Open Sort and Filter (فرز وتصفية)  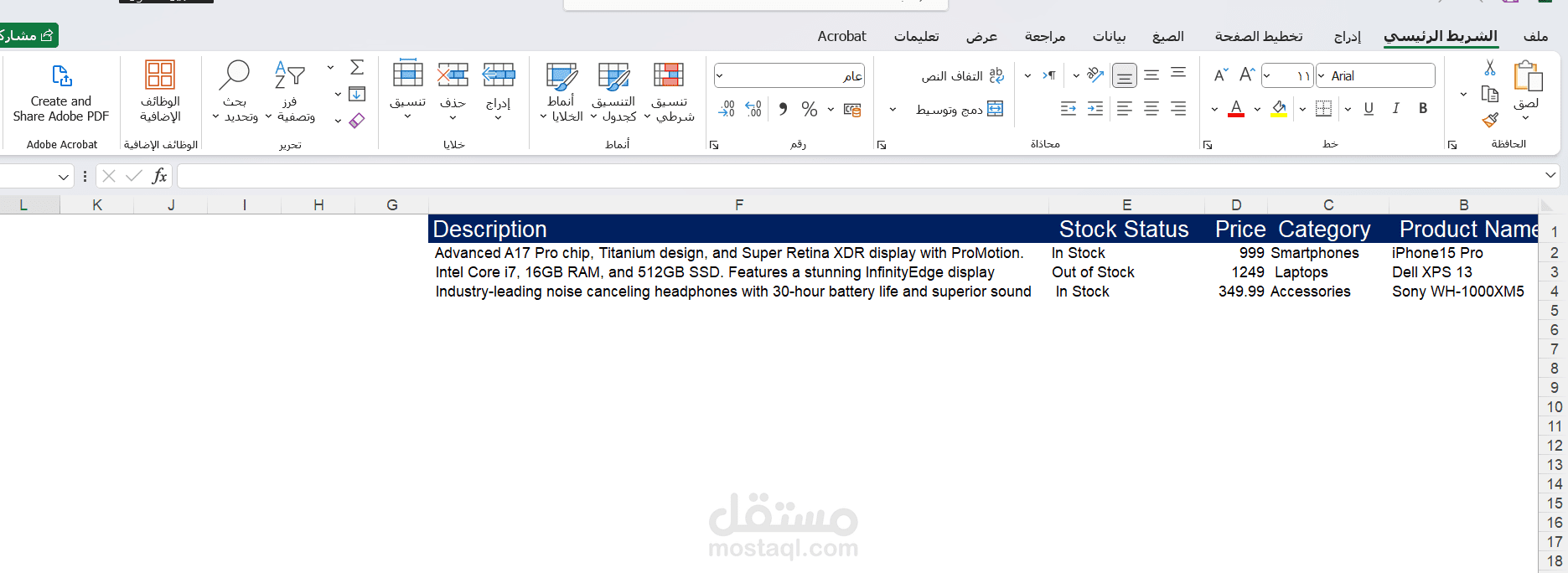(291, 92)
